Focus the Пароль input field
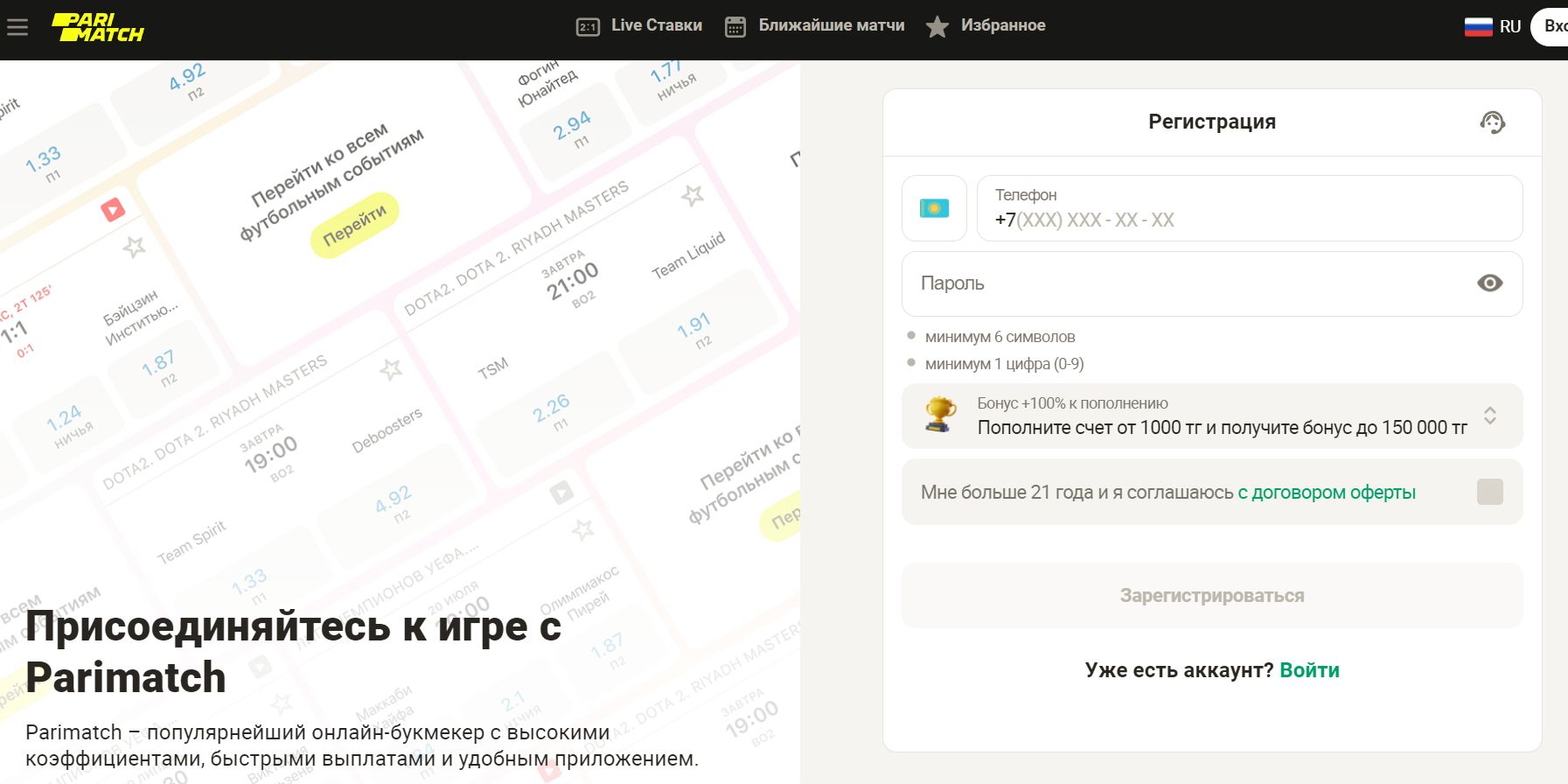Screen dimensions: 1568x784 1212,283
